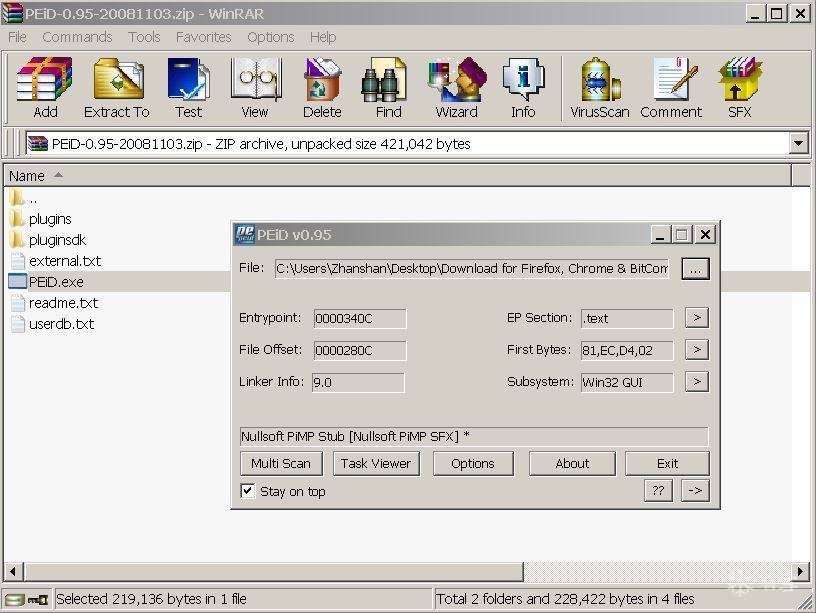The image size is (816, 613).
Task: Expand PEiD extra info with -> button
Action: click(x=695, y=490)
